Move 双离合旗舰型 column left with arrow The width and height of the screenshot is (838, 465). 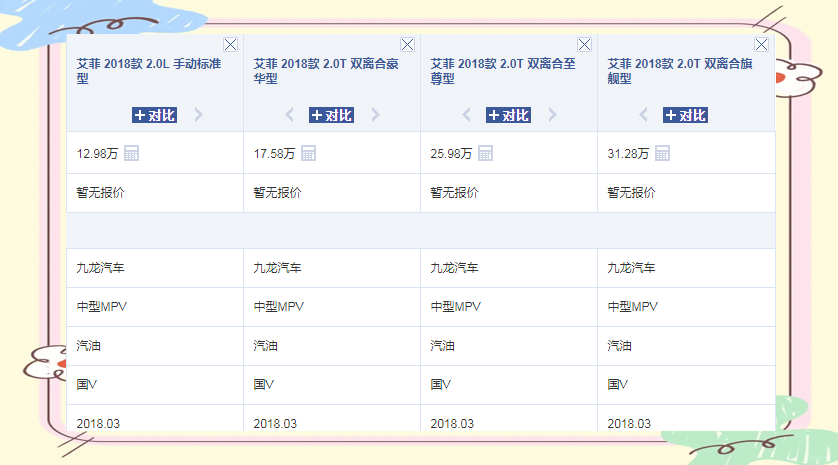(643, 114)
